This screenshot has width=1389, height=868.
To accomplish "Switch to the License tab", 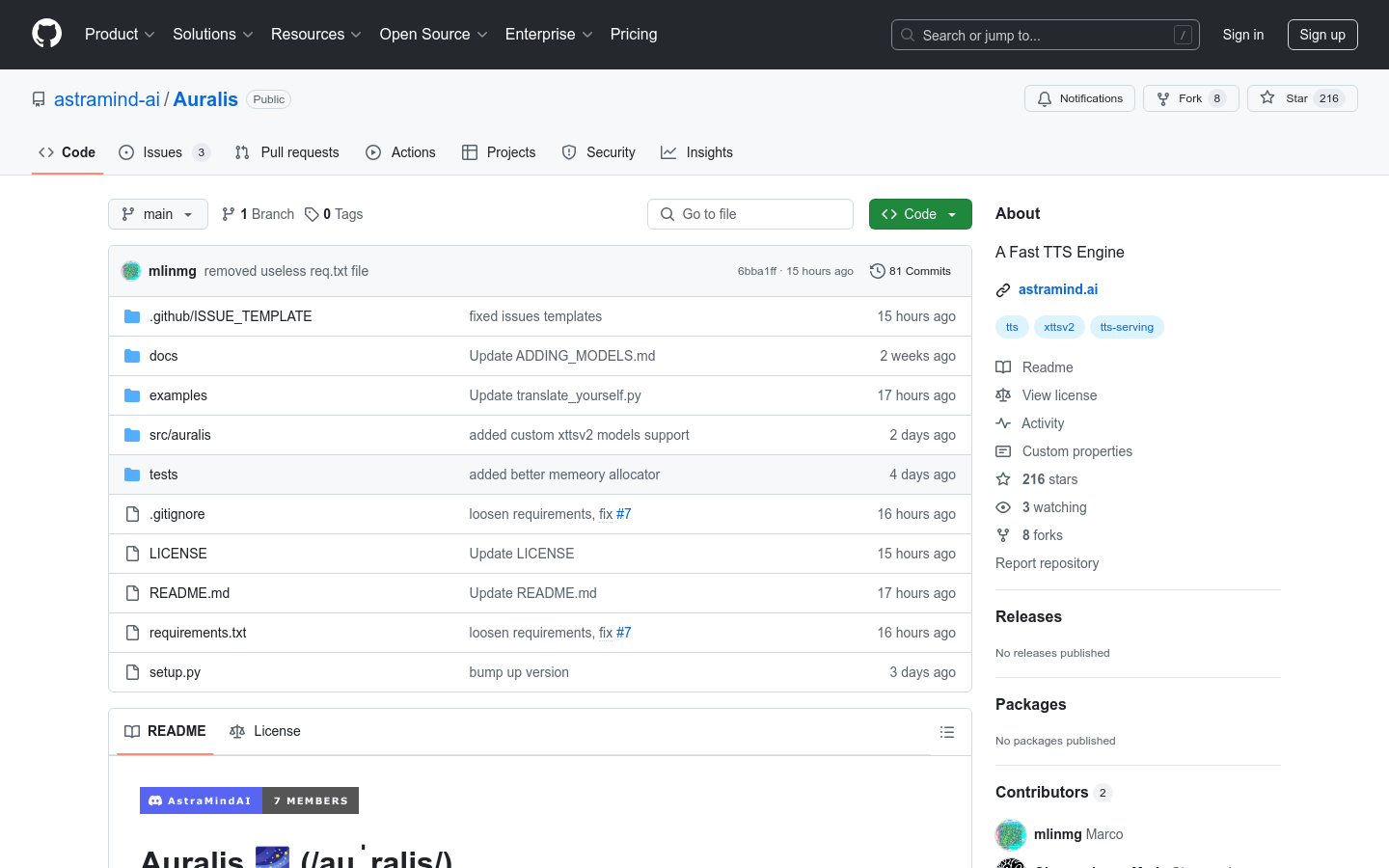I will click(x=265, y=731).
